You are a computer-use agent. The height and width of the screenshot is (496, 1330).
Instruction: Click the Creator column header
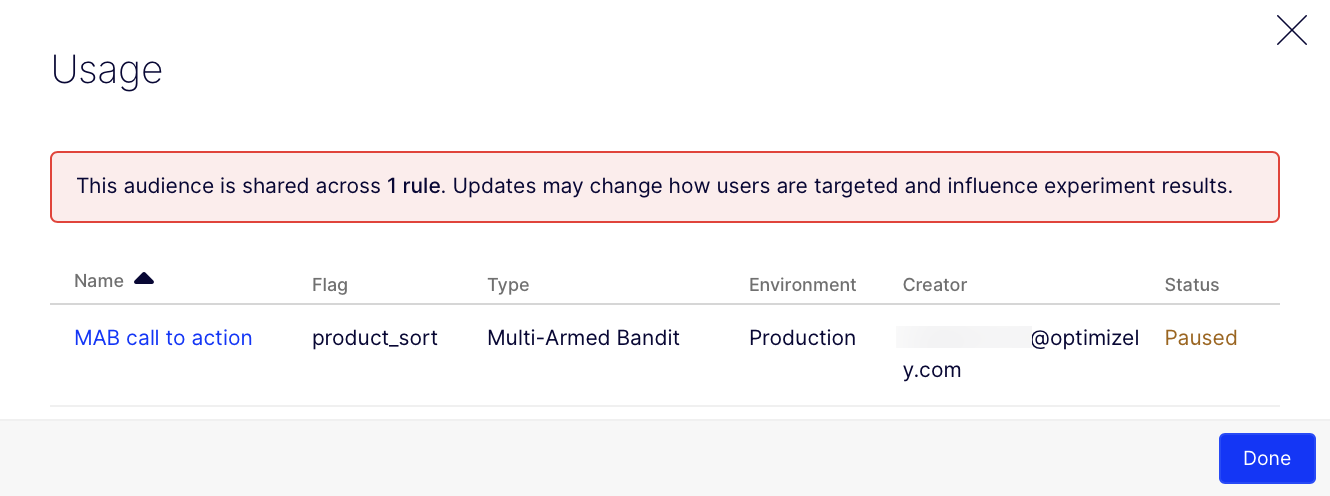coord(934,285)
